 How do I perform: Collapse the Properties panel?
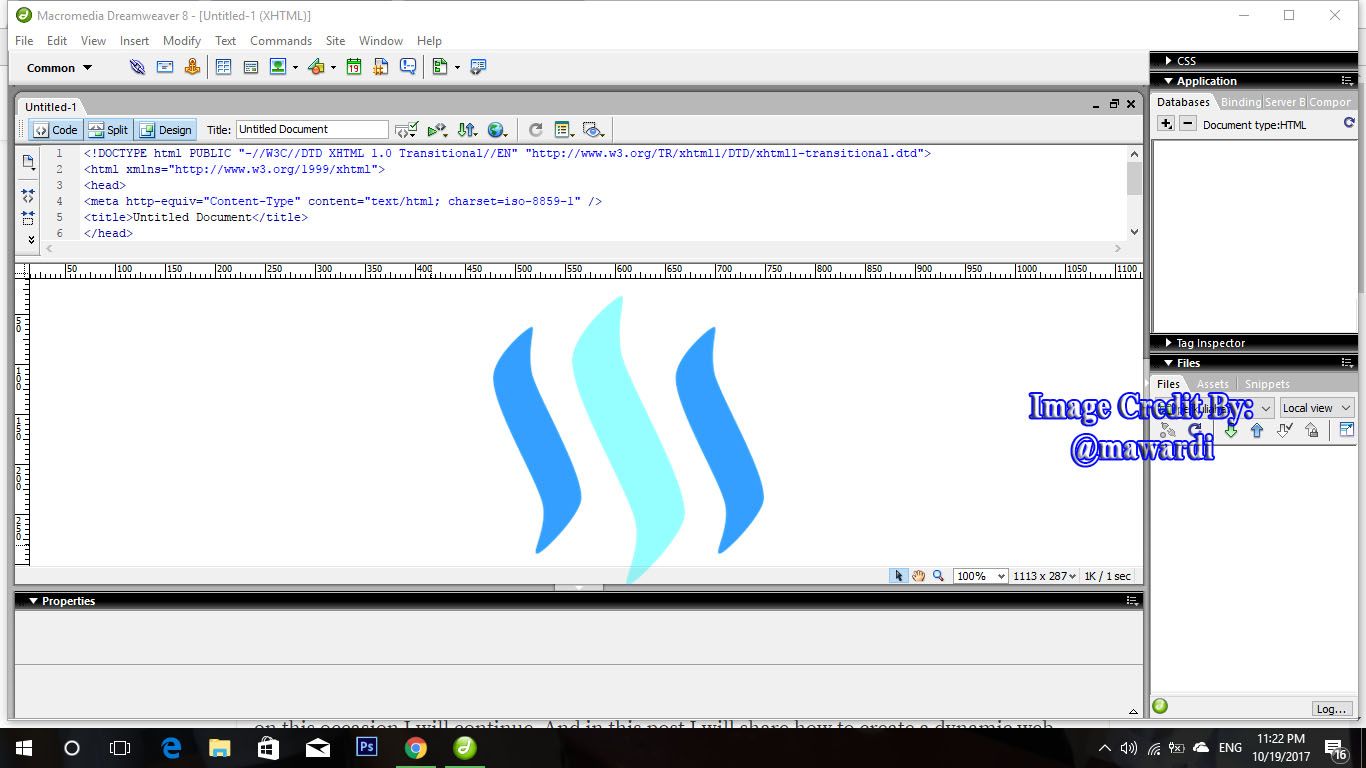[x=33, y=601]
